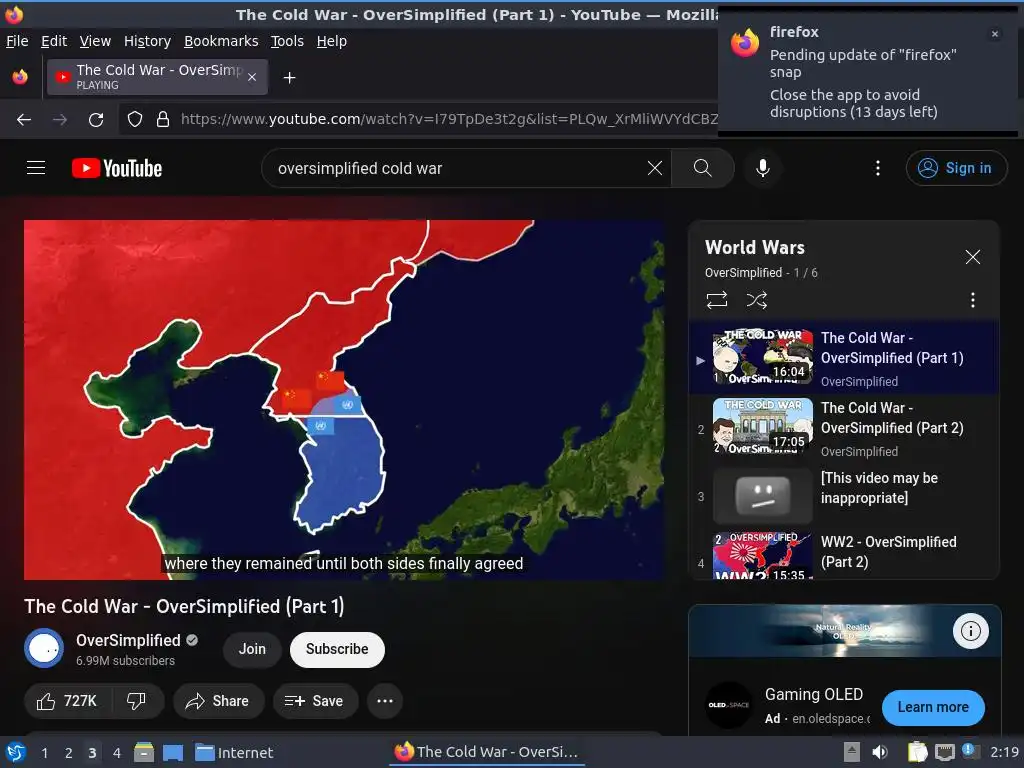This screenshot has width=1024, height=768.
Task: Open clipboard manager tray icon
Action: (x=918, y=752)
